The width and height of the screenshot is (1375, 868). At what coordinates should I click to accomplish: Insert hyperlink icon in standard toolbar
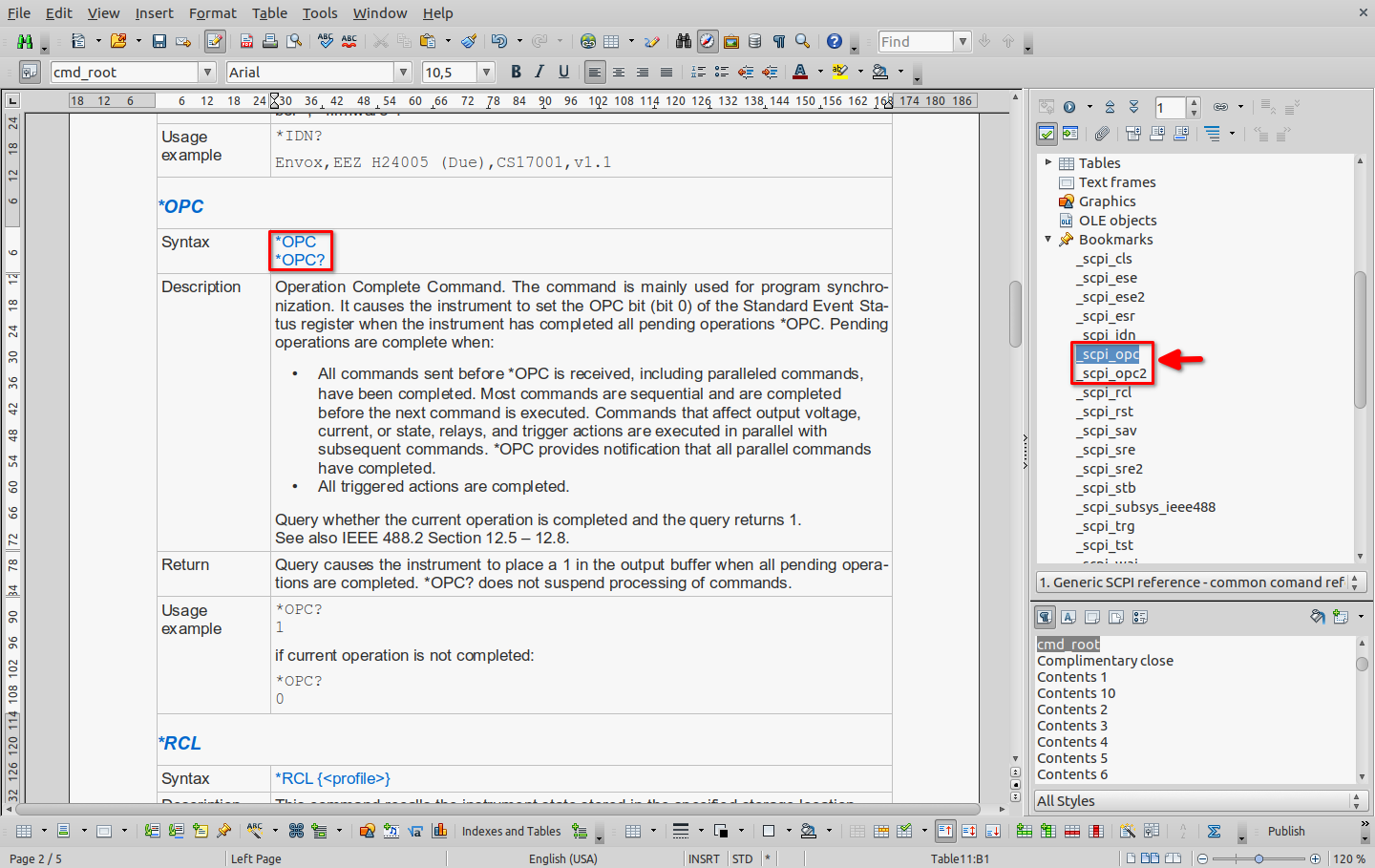click(588, 41)
